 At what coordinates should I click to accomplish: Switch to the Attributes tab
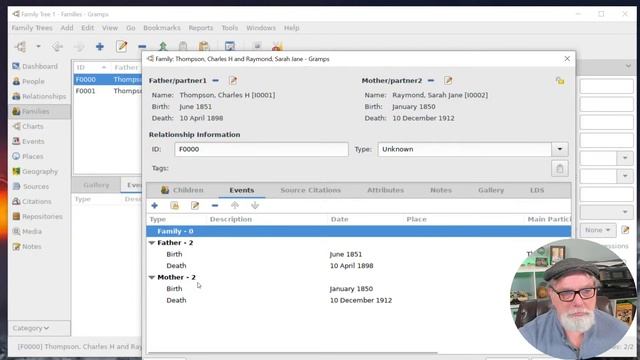click(x=385, y=190)
